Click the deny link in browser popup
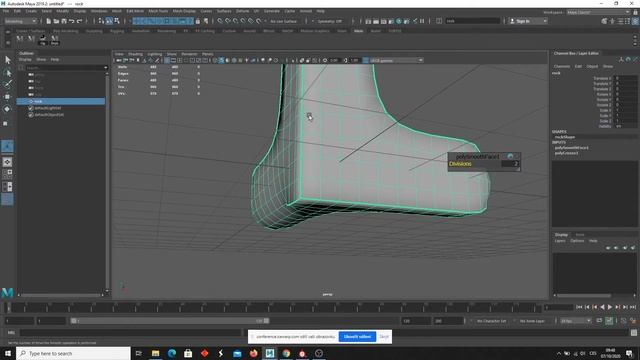Viewport: 640px width, 360px height. point(384,337)
